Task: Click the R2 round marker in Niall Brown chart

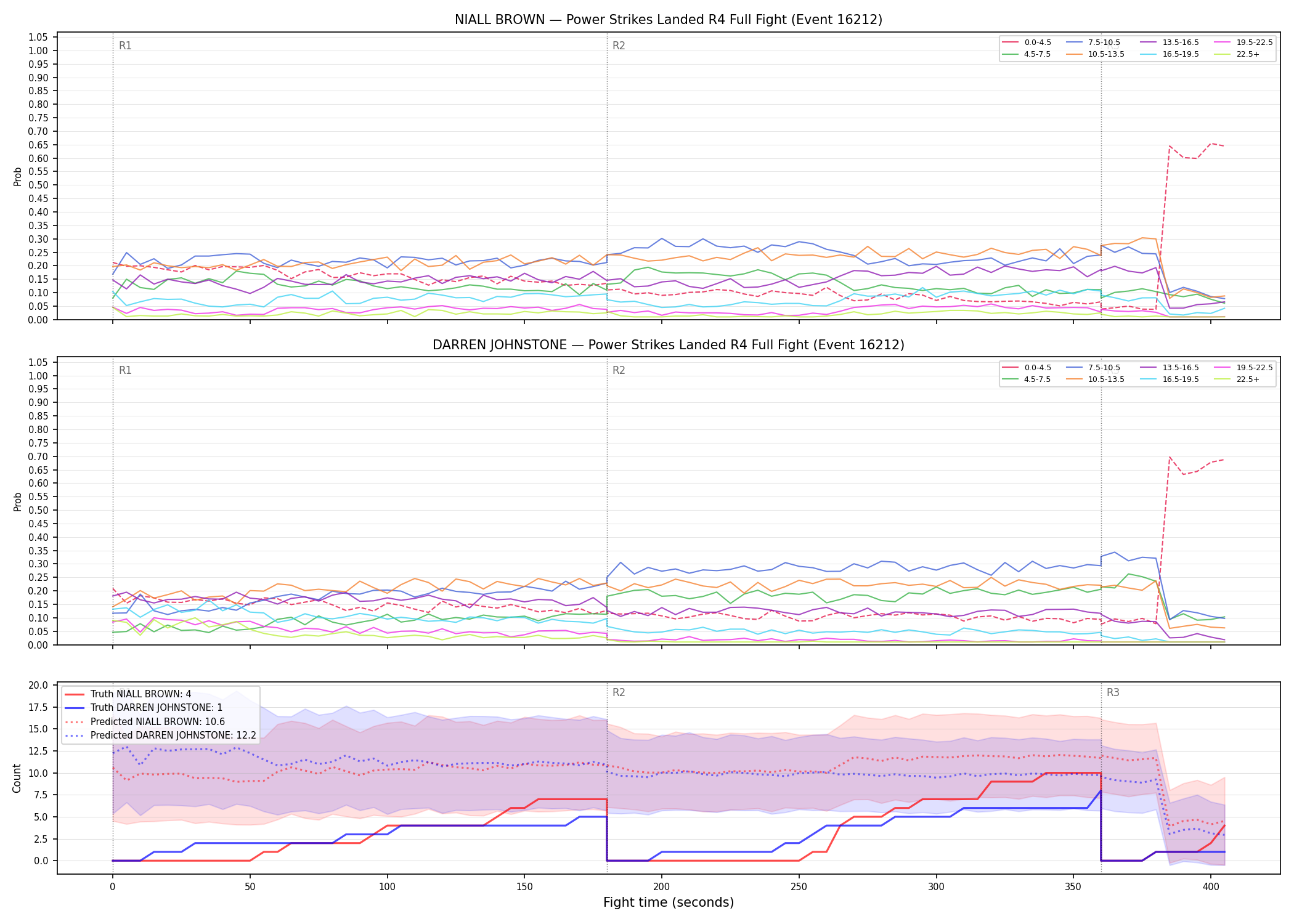Action: [619, 46]
